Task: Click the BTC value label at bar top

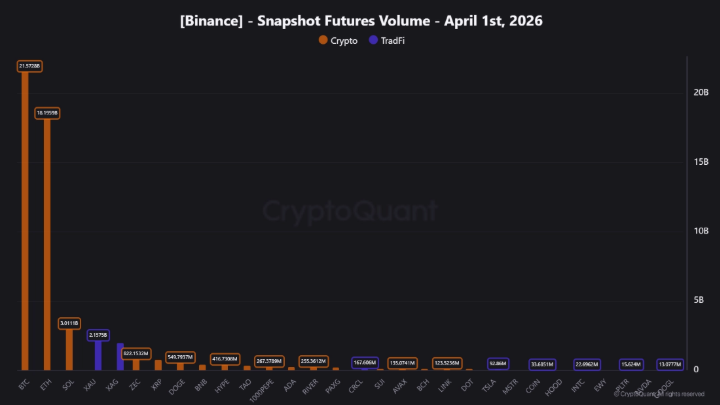Action: tap(30, 66)
